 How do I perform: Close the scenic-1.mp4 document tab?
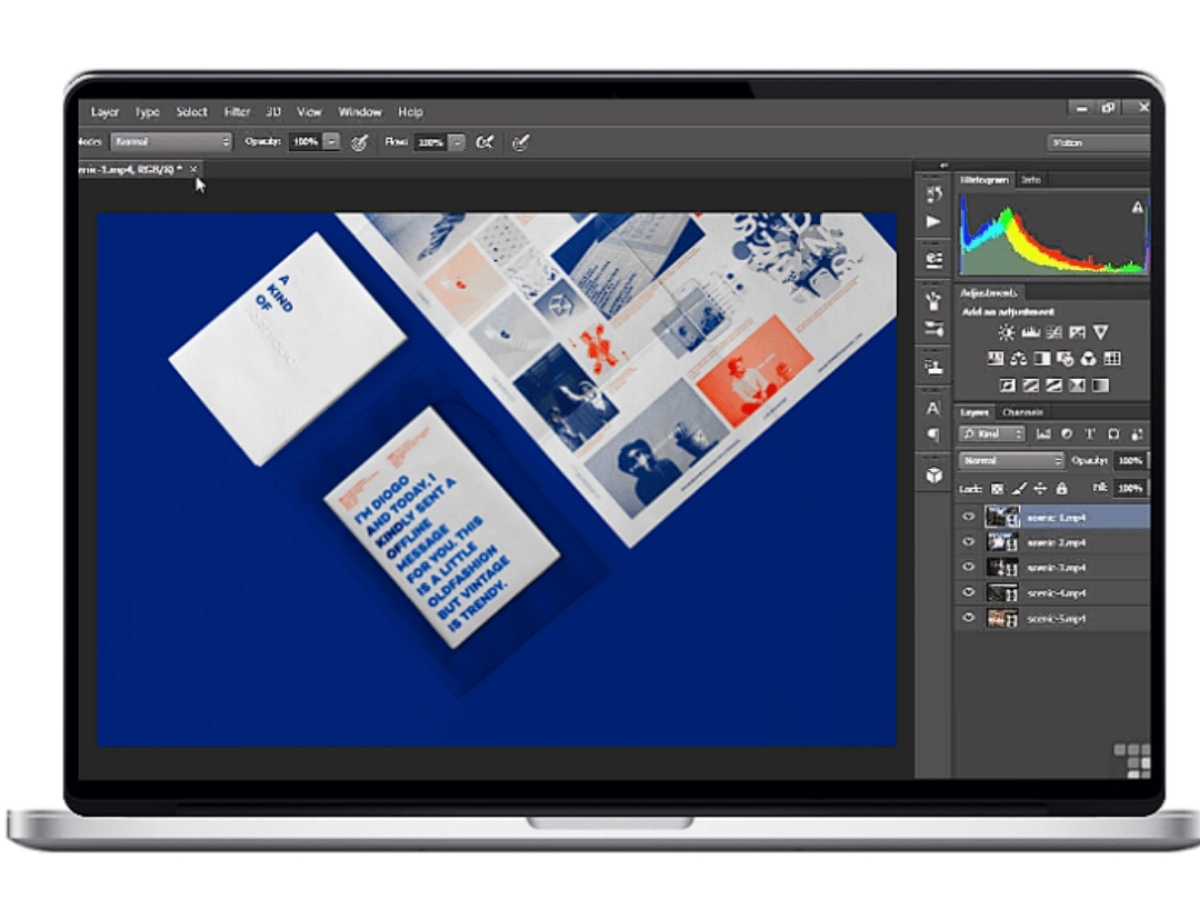tap(194, 169)
